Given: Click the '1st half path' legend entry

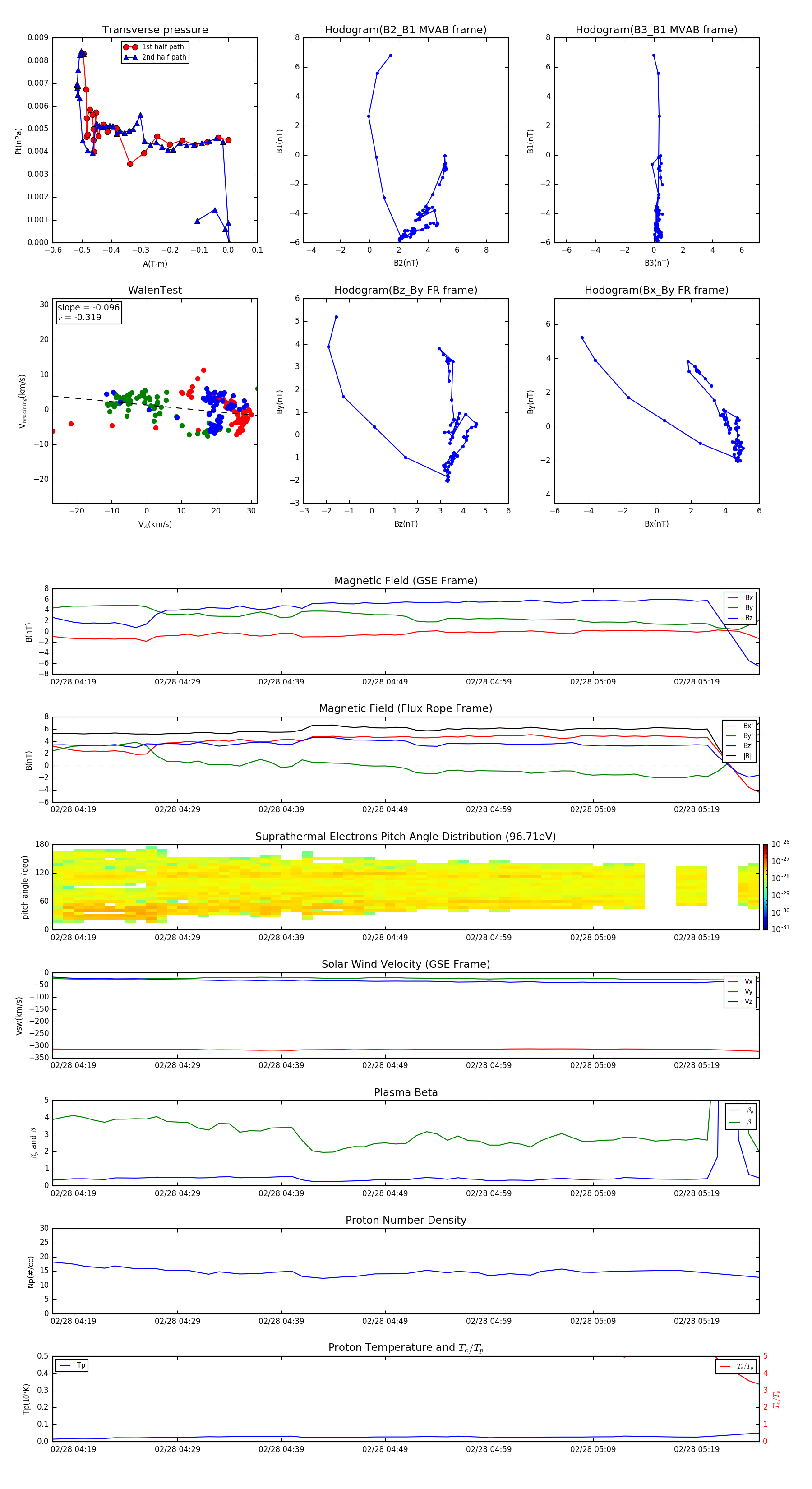Looking at the screenshot, I should pos(154,47).
